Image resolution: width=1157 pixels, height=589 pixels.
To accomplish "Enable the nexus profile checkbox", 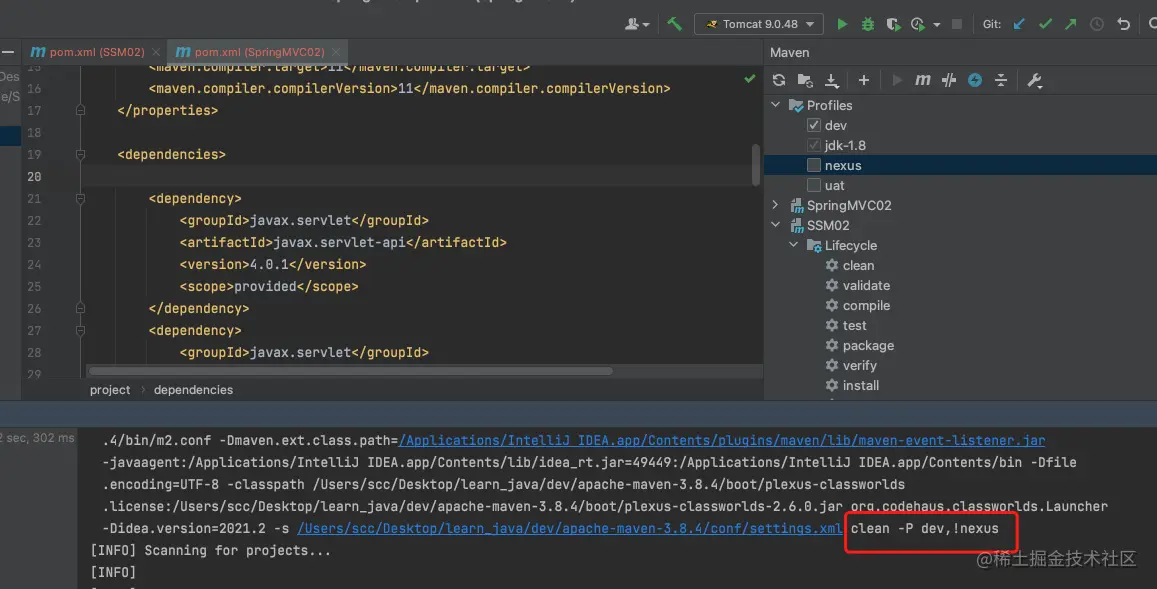I will (x=813, y=165).
